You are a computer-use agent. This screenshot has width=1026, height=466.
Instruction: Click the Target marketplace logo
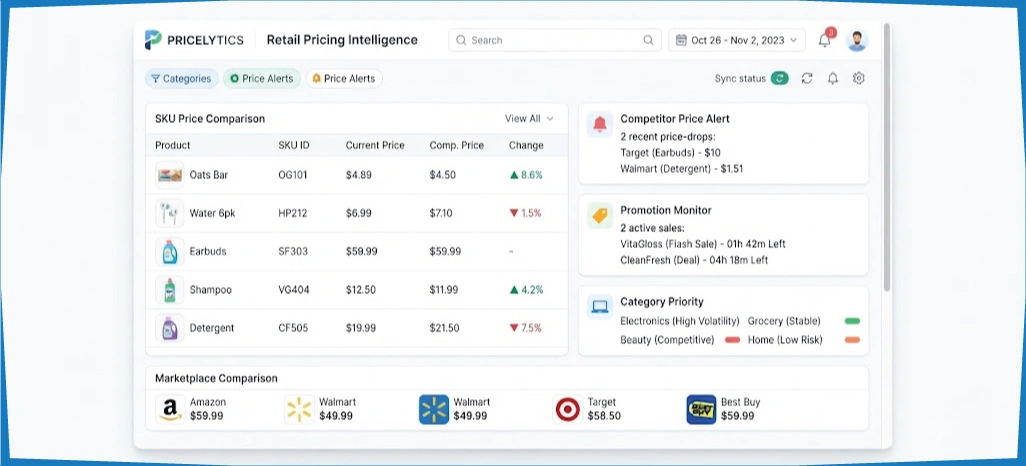(x=567, y=409)
